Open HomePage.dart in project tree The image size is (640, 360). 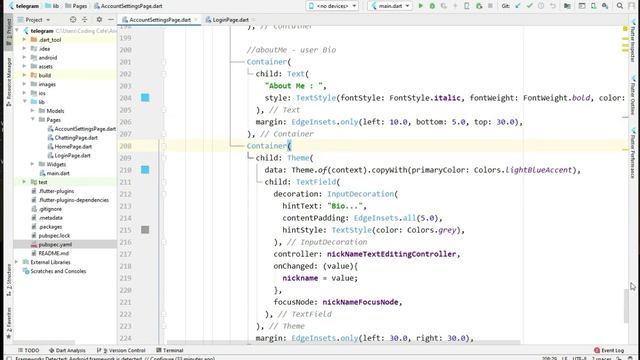point(73,147)
